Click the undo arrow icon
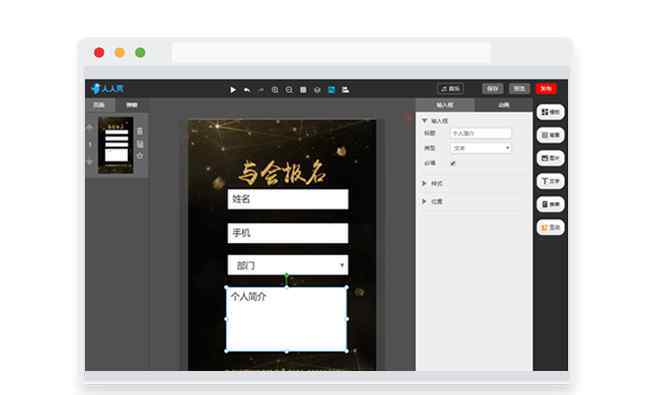This screenshot has height=395, width=660. coord(247,90)
